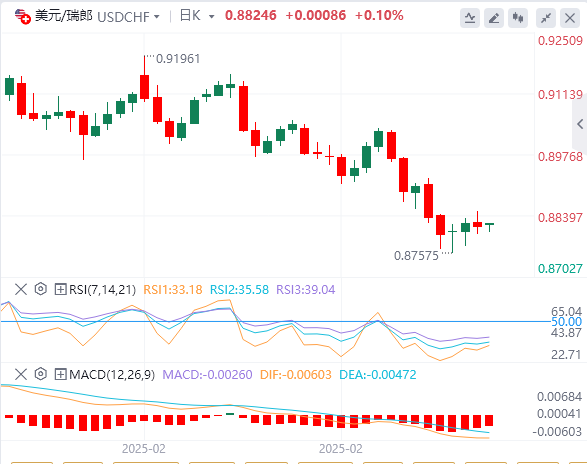Click the 0.92509 price axis label
Viewport: 587px width, 464px height.
click(560, 40)
